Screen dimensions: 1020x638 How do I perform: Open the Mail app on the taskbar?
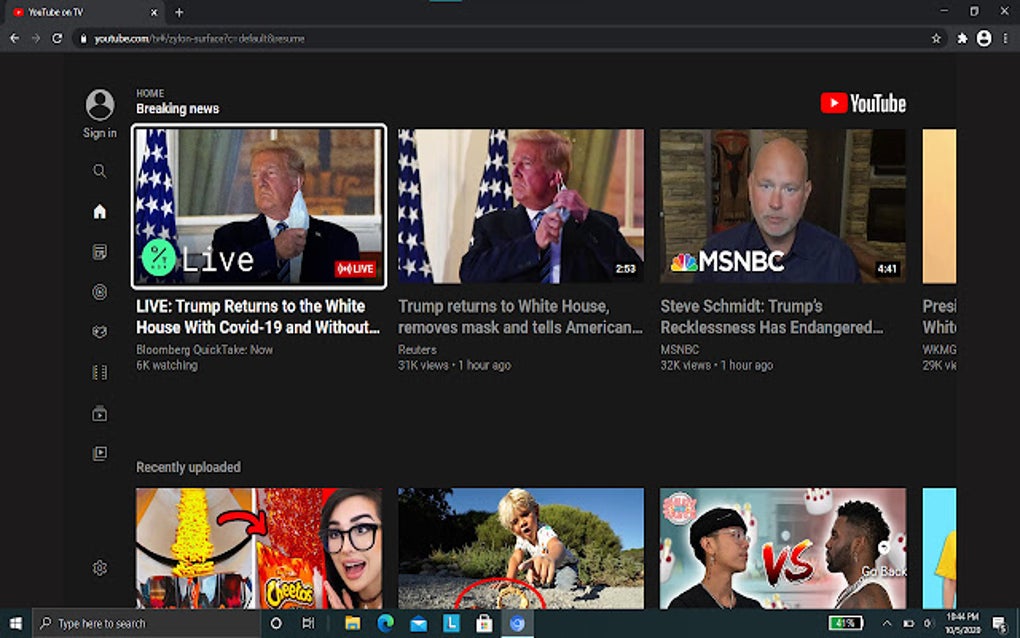[418, 624]
